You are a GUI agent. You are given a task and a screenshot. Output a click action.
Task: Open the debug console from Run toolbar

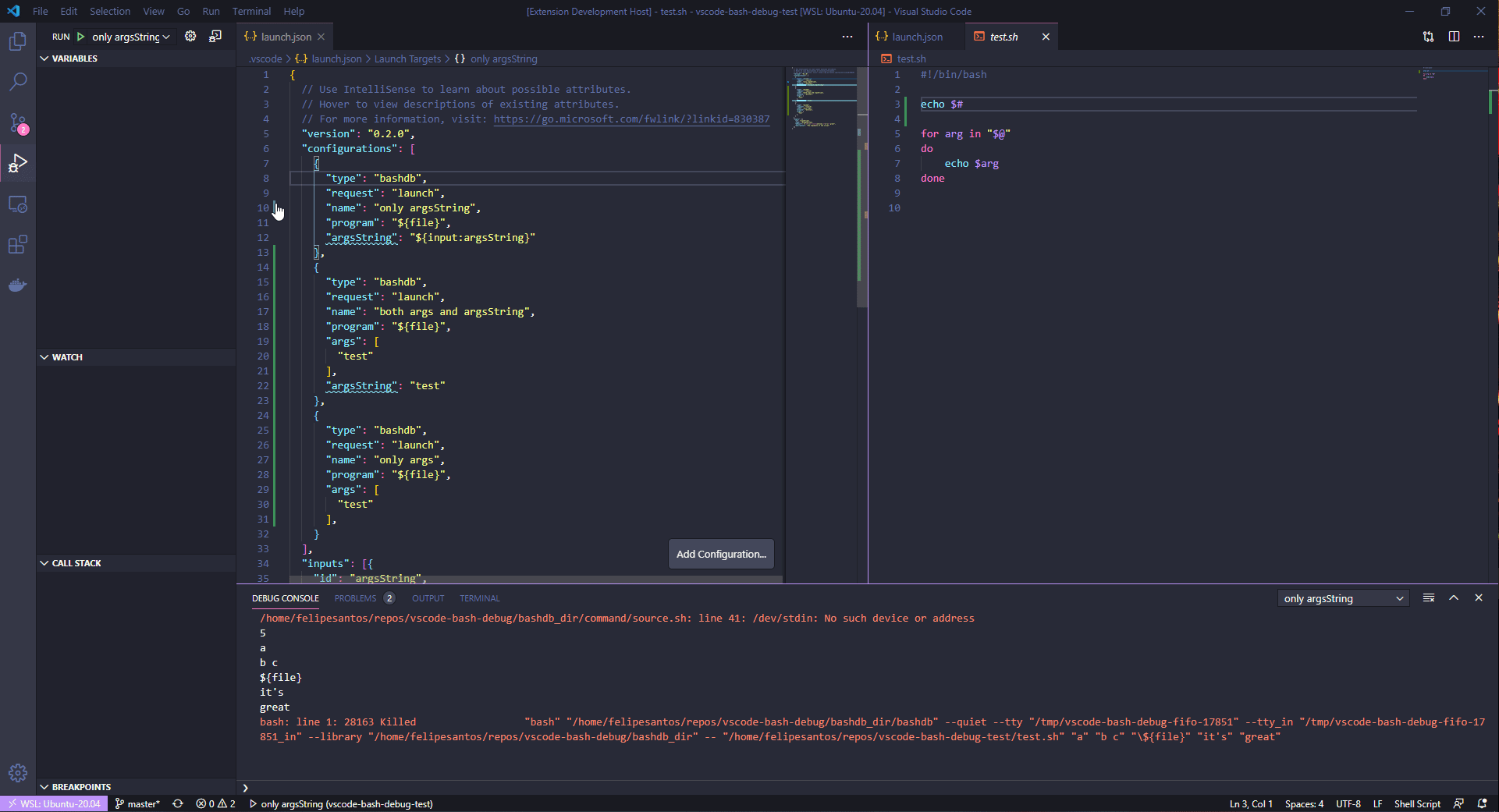[215, 37]
